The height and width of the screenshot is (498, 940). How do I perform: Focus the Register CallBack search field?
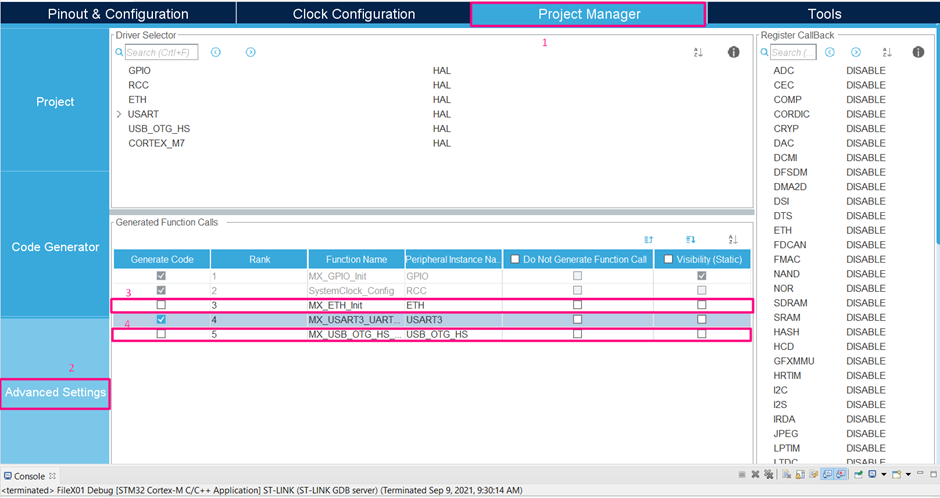(x=793, y=52)
